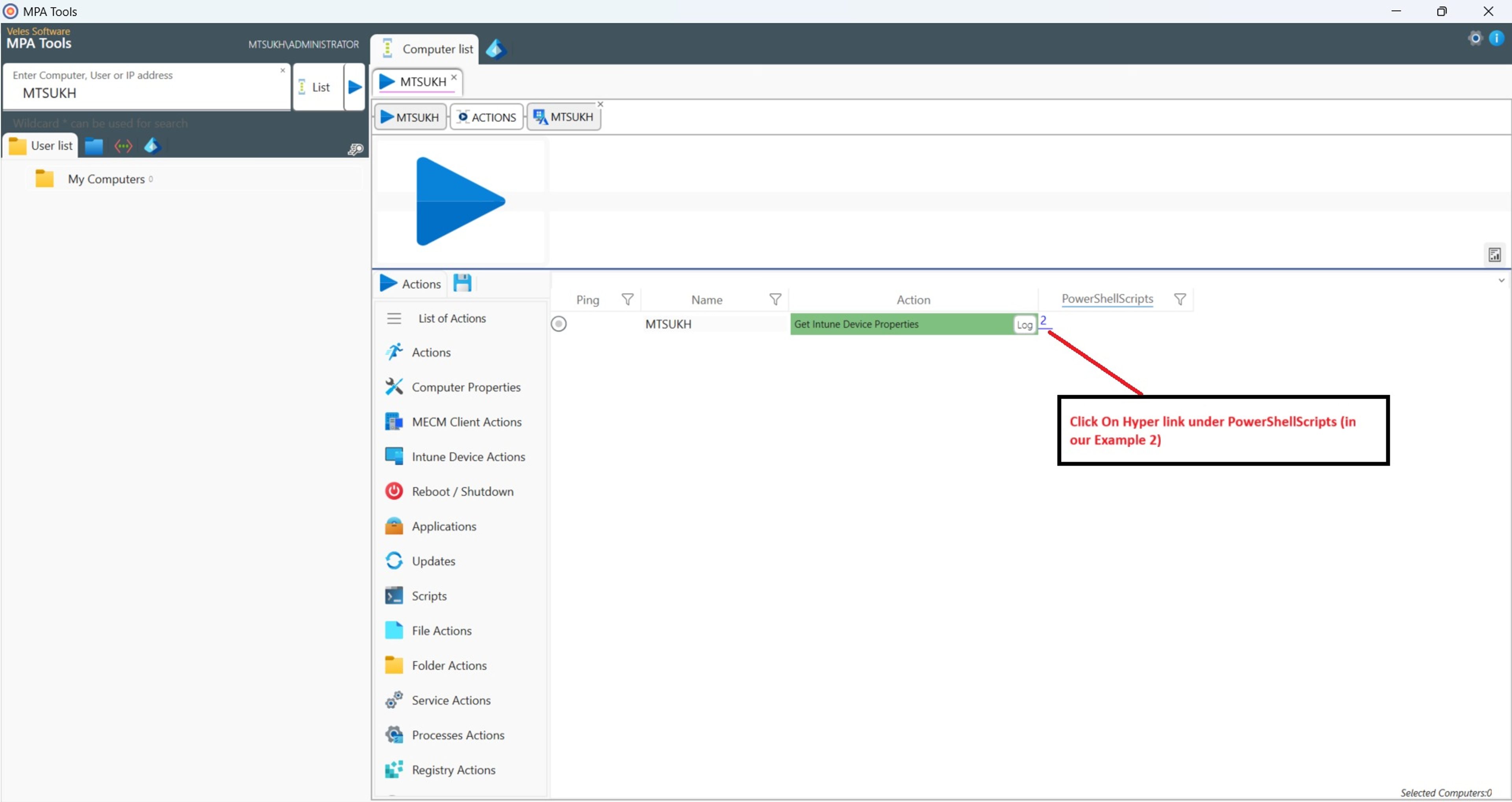Close the MTSUKH computer tab

coord(454,77)
